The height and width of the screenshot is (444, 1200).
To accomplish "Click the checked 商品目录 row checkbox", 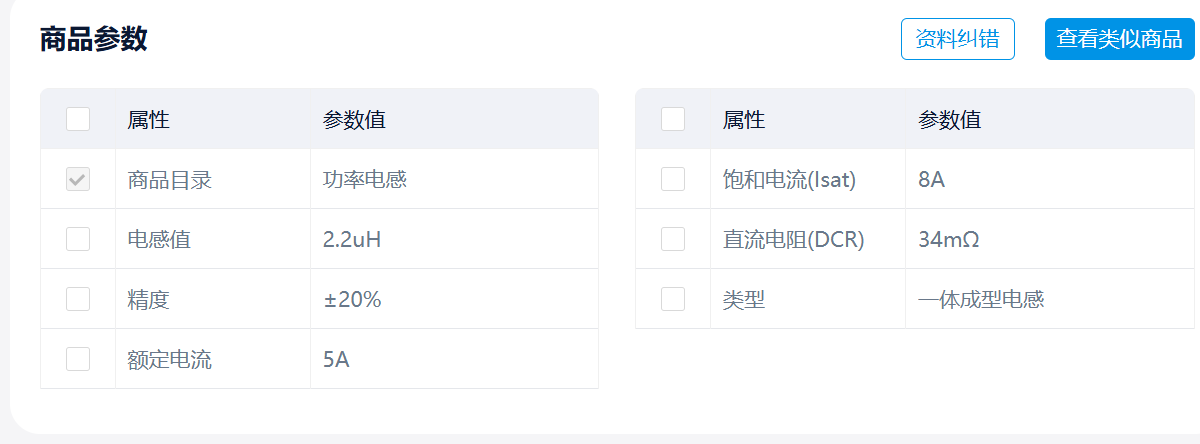I will [x=78, y=180].
